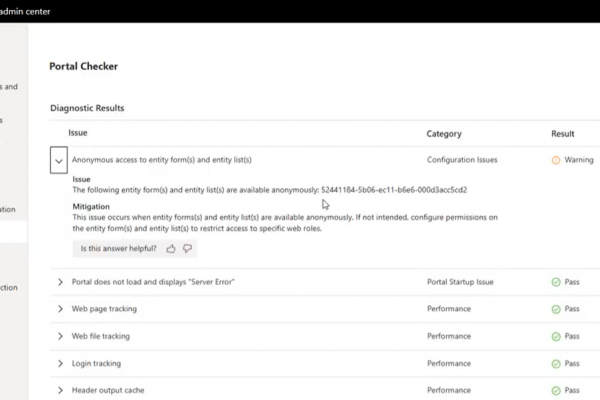Image resolution: width=600 pixels, height=400 pixels.
Task: Click Pass checkmark icon for Server Error row
Action: (556, 282)
